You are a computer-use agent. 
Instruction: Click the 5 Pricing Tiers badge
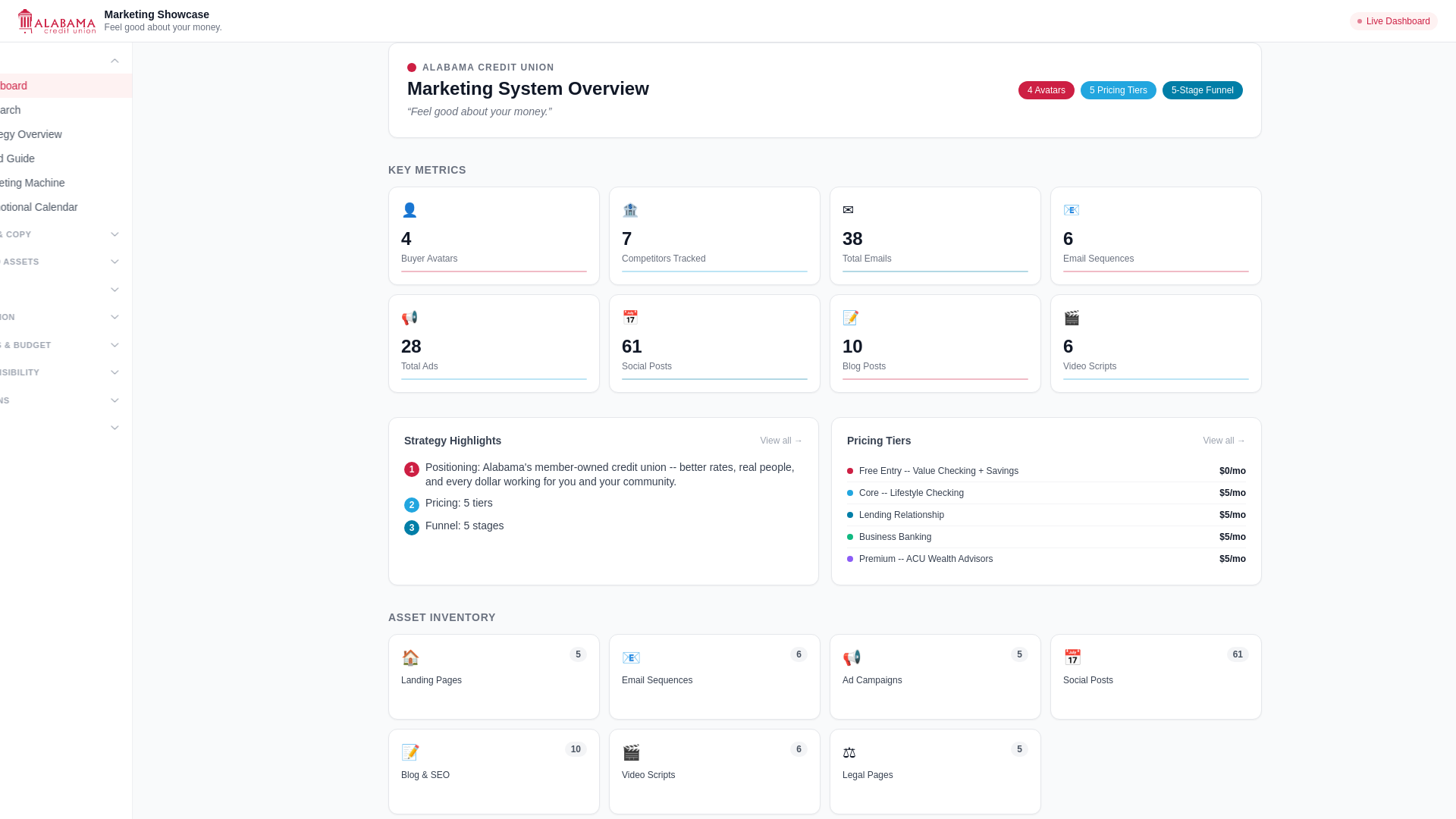pyautogui.click(x=1118, y=90)
